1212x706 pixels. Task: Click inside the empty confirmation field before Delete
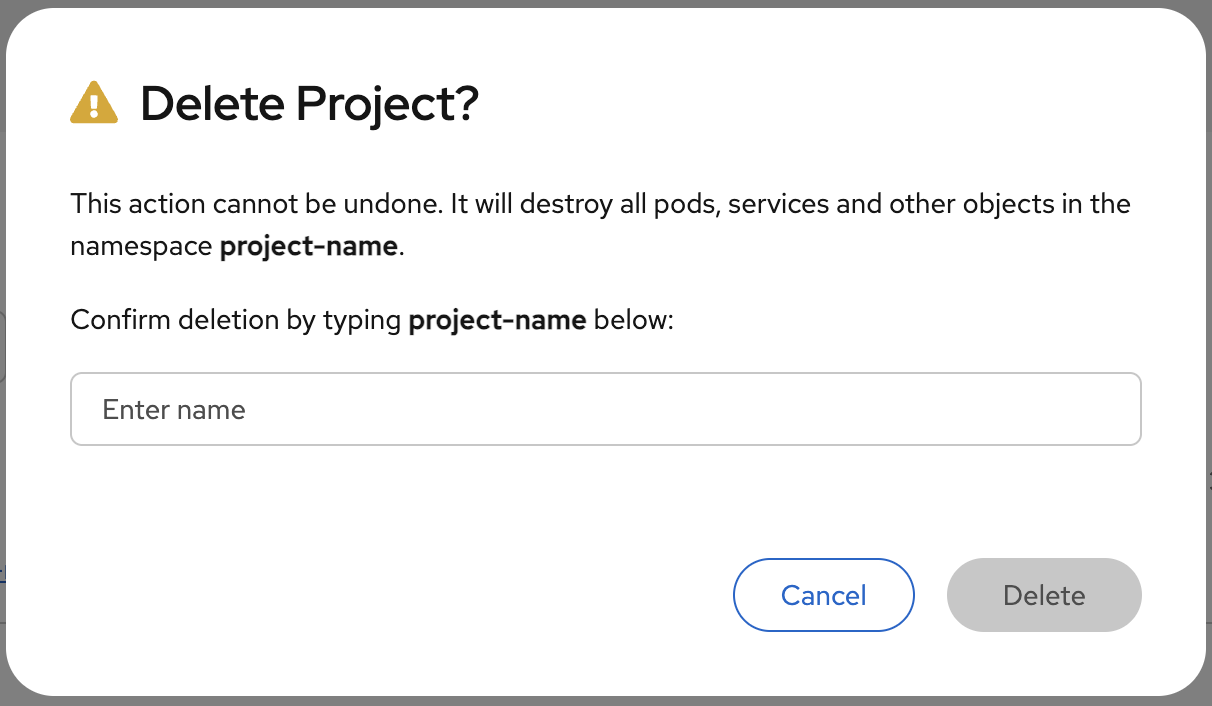point(605,409)
